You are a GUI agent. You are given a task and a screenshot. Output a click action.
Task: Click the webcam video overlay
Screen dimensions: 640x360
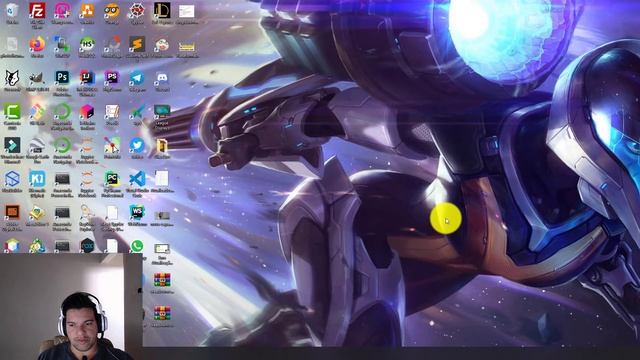[71, 307]
